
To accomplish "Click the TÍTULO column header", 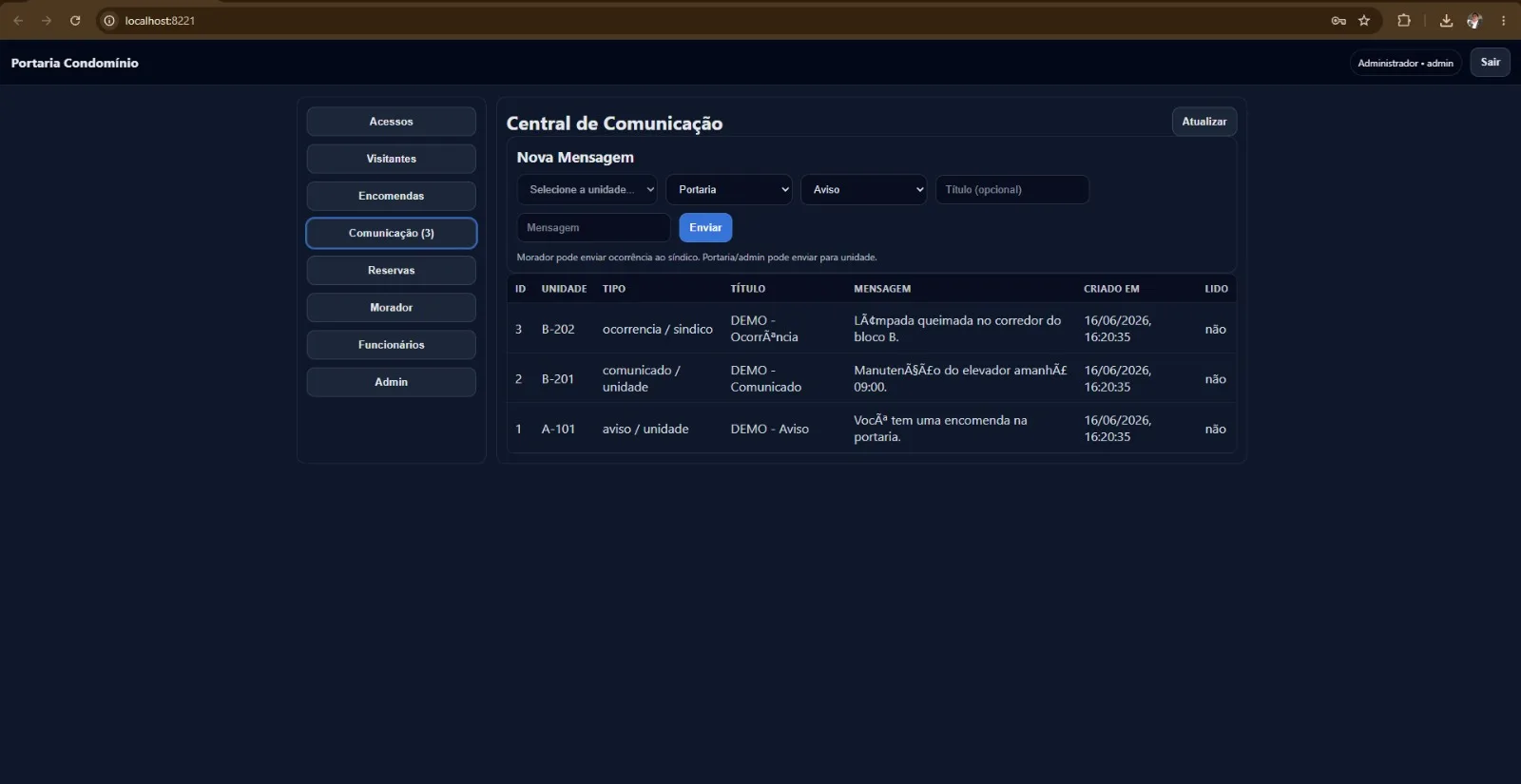I will click(748, 289).
